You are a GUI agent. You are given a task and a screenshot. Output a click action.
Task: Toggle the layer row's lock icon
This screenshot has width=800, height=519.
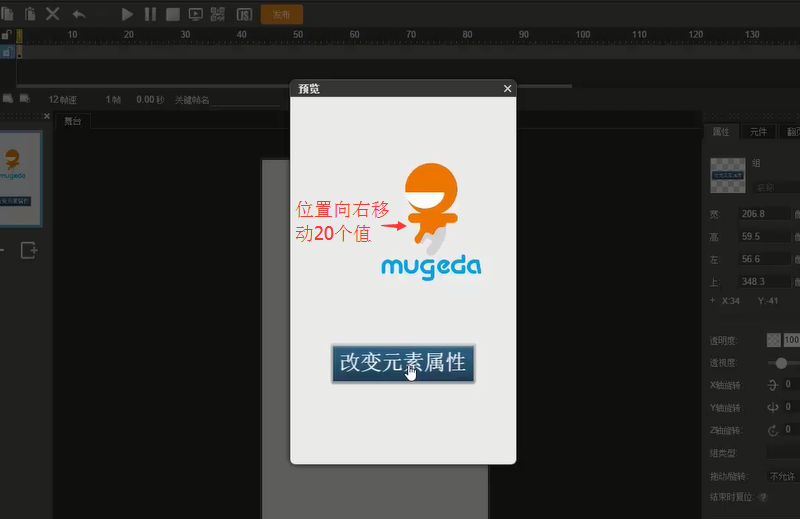tap(7, 52)
